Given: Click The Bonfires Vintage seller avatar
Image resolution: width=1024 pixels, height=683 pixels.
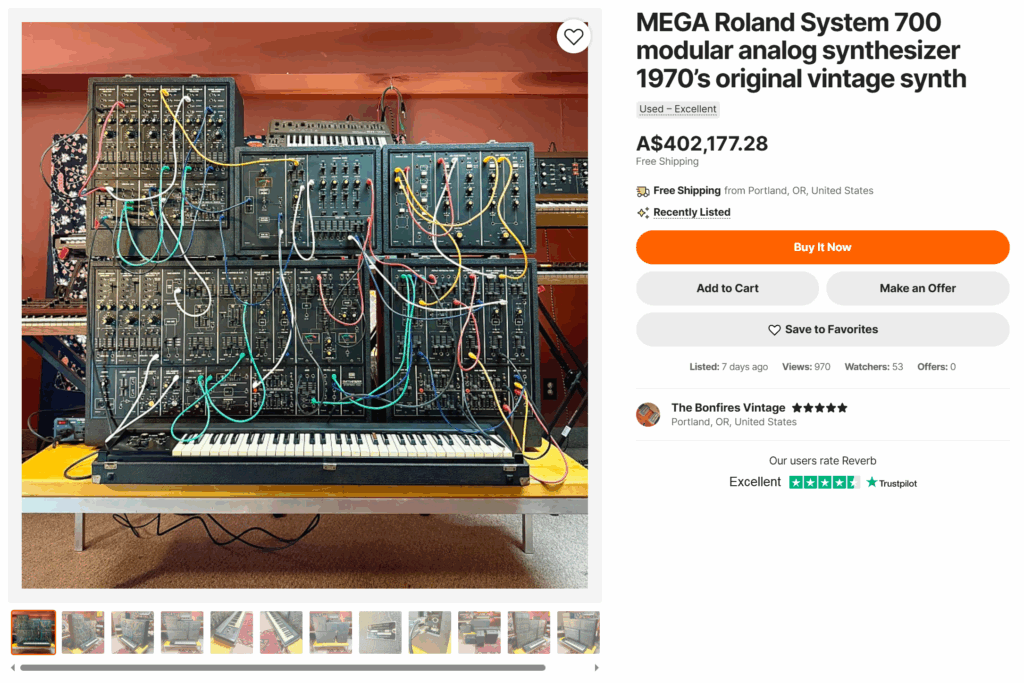Looking at the screenshot, I should tap(648, 415).
